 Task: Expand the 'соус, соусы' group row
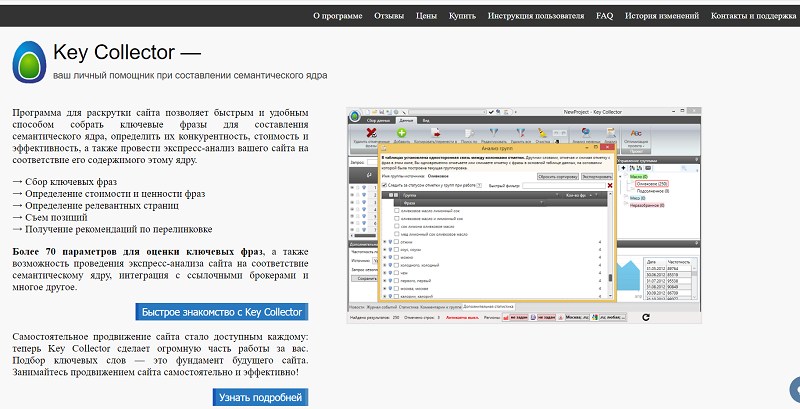[x=385, y=249]
